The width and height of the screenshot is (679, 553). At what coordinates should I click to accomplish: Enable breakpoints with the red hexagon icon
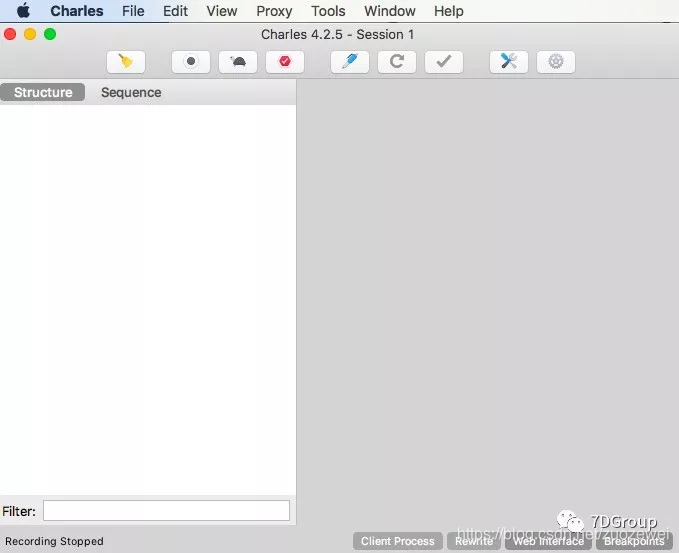tap(285, 62)
